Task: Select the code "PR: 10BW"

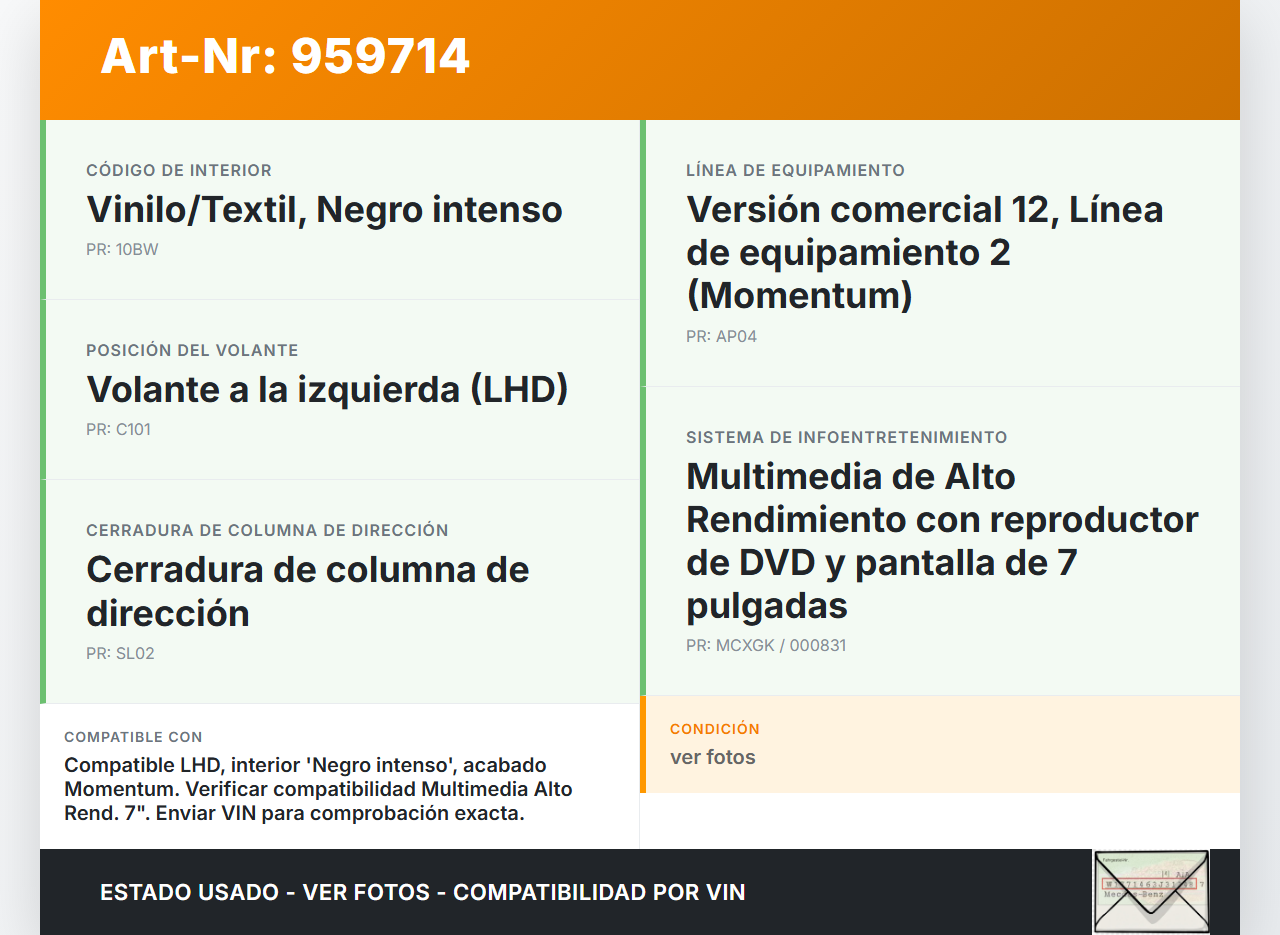Action: click(x=122, y=250)
